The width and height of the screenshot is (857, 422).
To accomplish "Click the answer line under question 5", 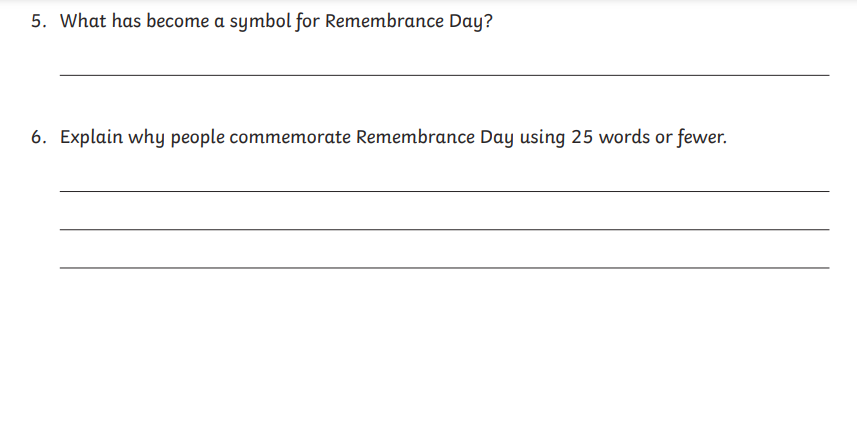I will [x=444, y=75].
